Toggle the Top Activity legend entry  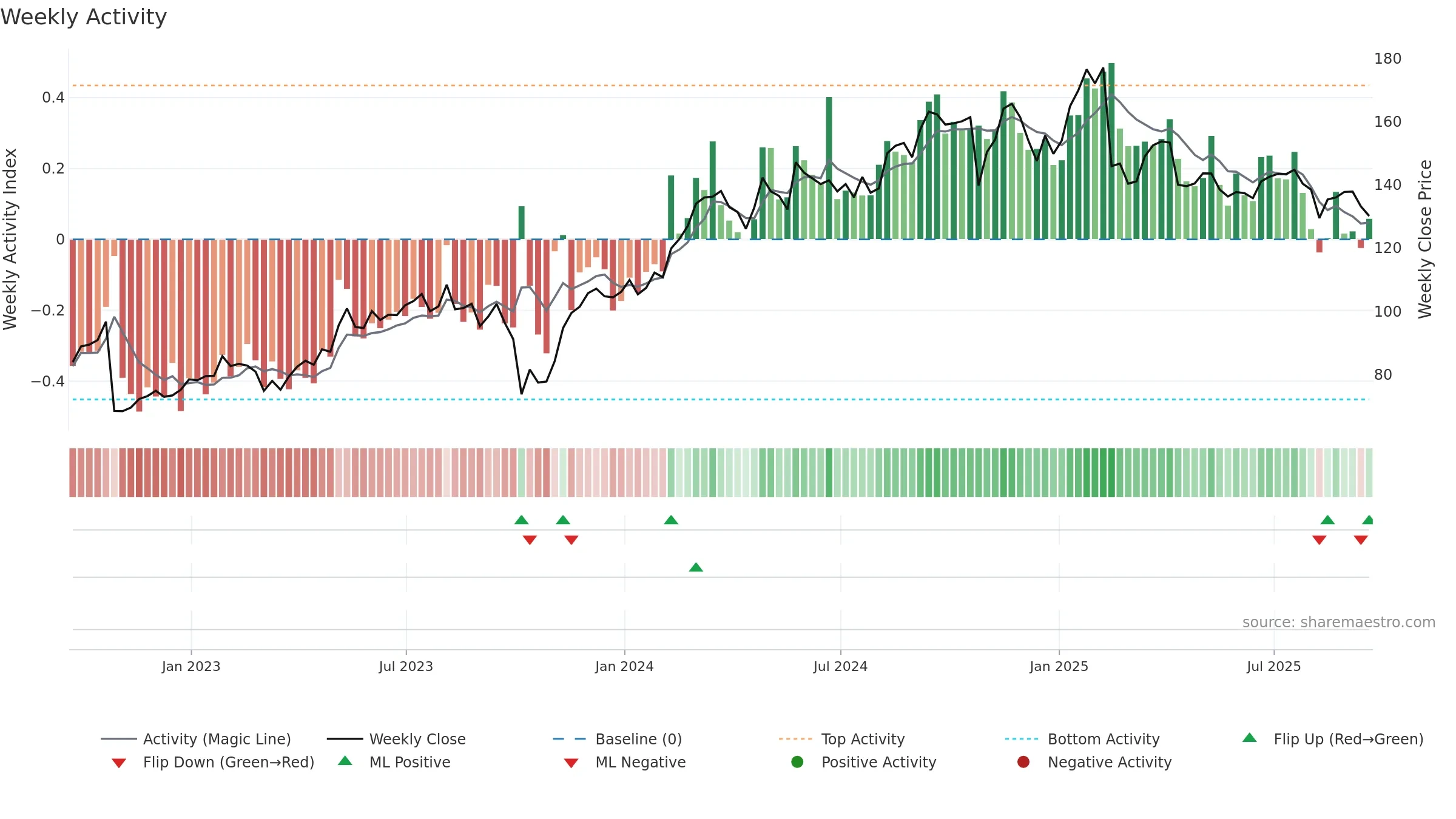(x=841, y=739)
